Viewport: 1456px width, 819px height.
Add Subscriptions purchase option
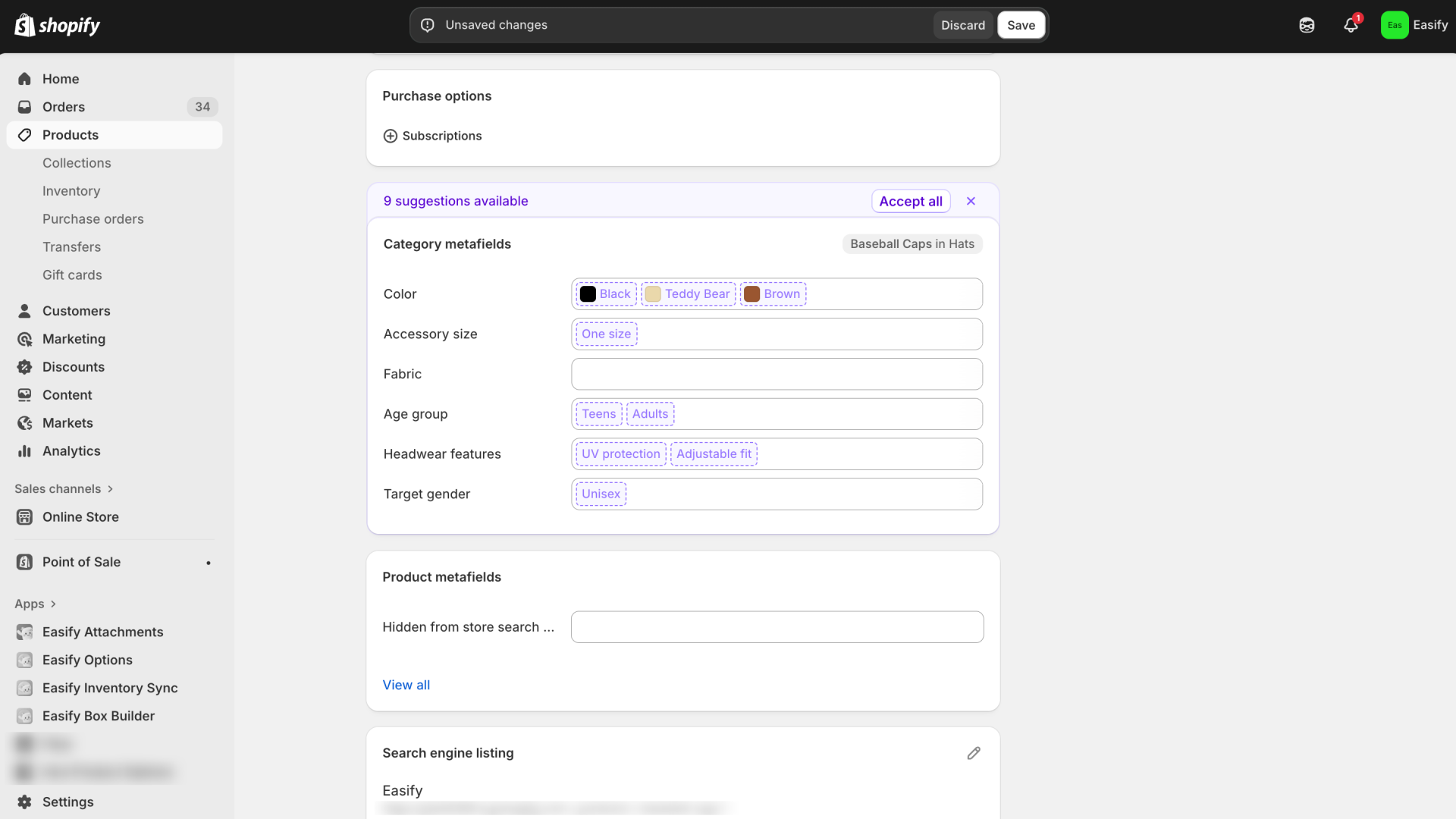[432, 136]
